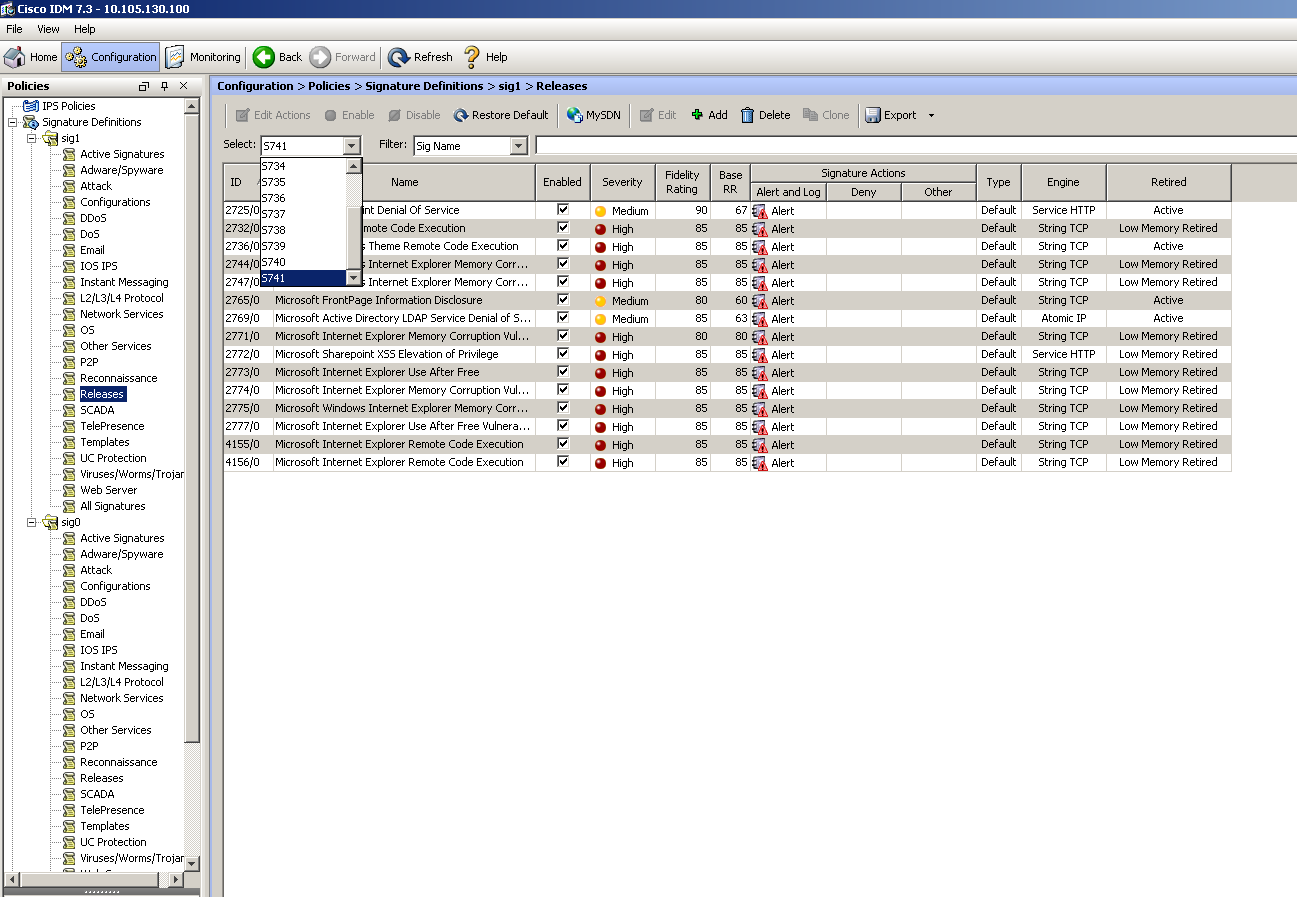Click the Add plus icon
Screen dimensions: 1297x897
(697, 115)
